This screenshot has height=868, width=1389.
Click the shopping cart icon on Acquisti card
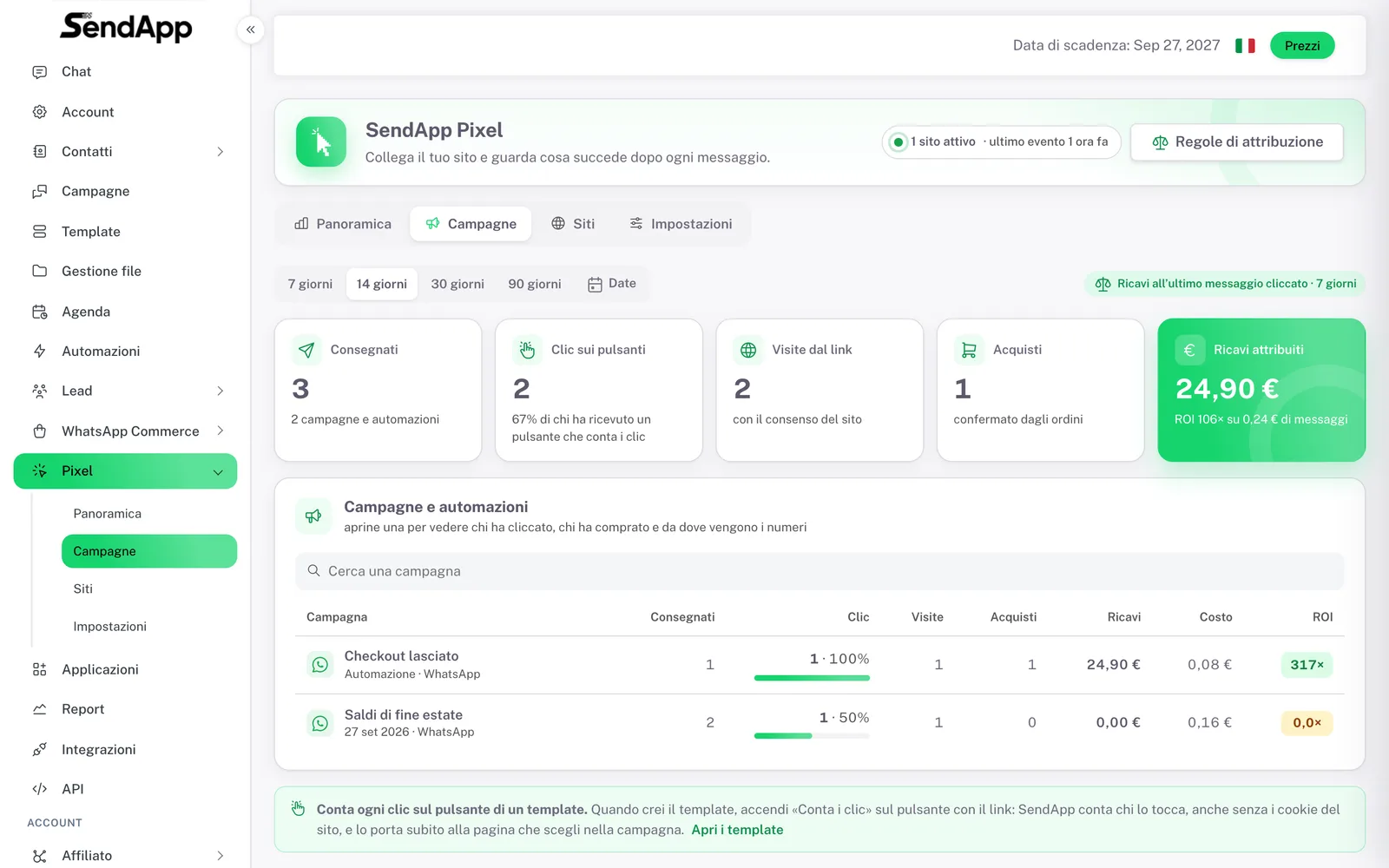click(969, 350)
